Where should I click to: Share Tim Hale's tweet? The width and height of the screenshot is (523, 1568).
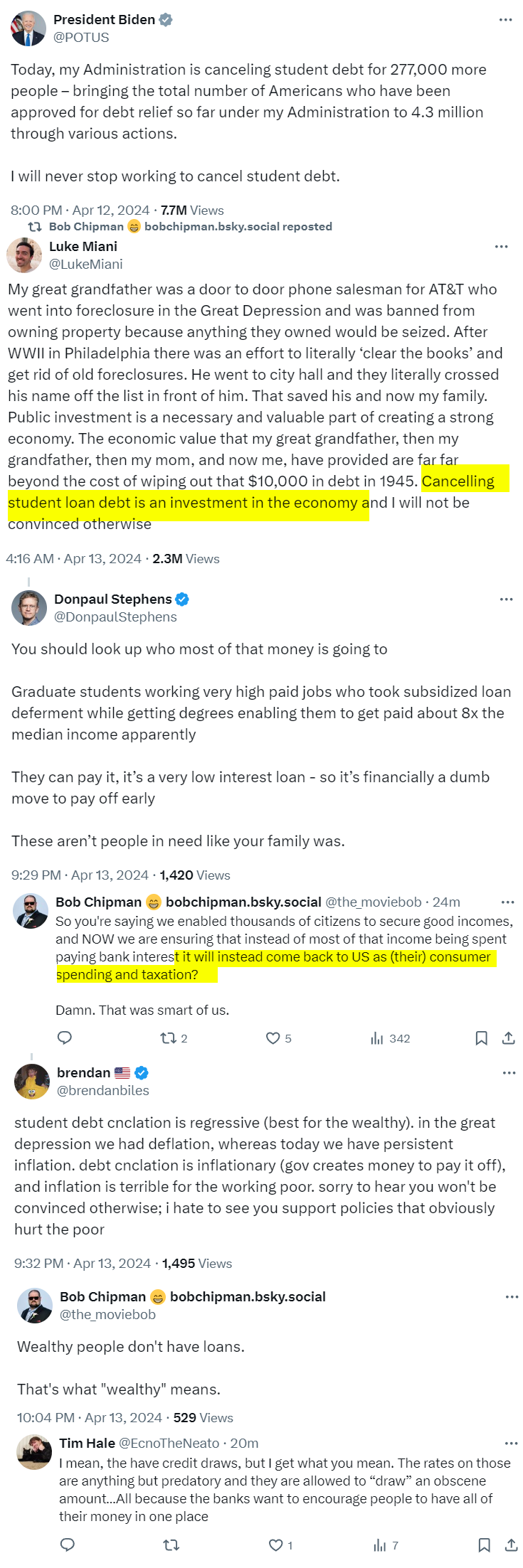pyautogui.click(x=511, y=1545)
